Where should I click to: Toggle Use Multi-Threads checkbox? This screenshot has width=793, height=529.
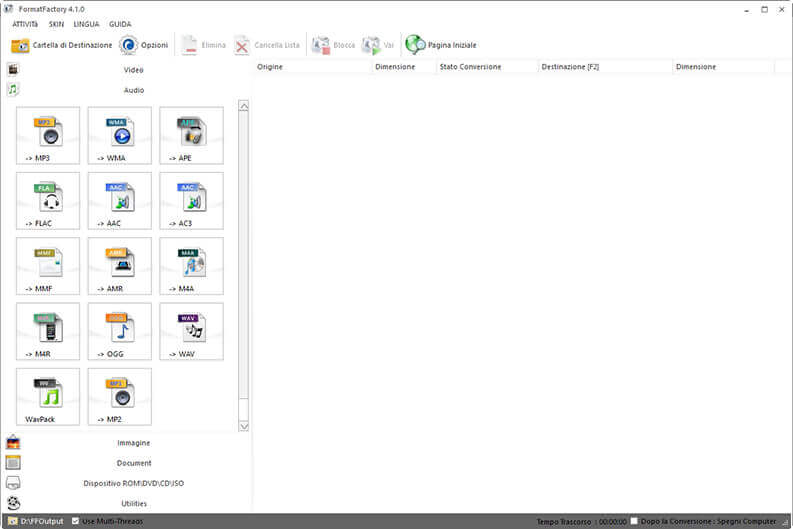[75, 521]
